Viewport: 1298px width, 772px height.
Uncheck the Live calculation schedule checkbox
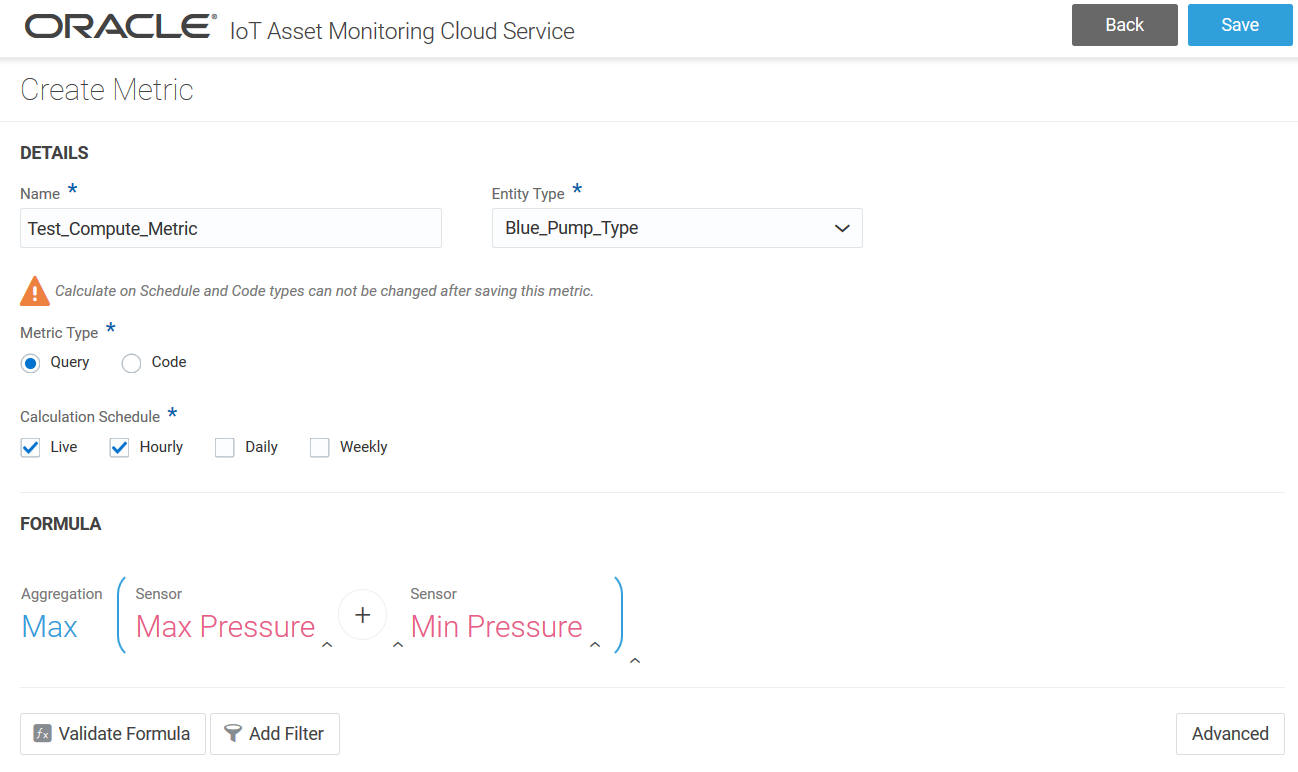(30, 447)
